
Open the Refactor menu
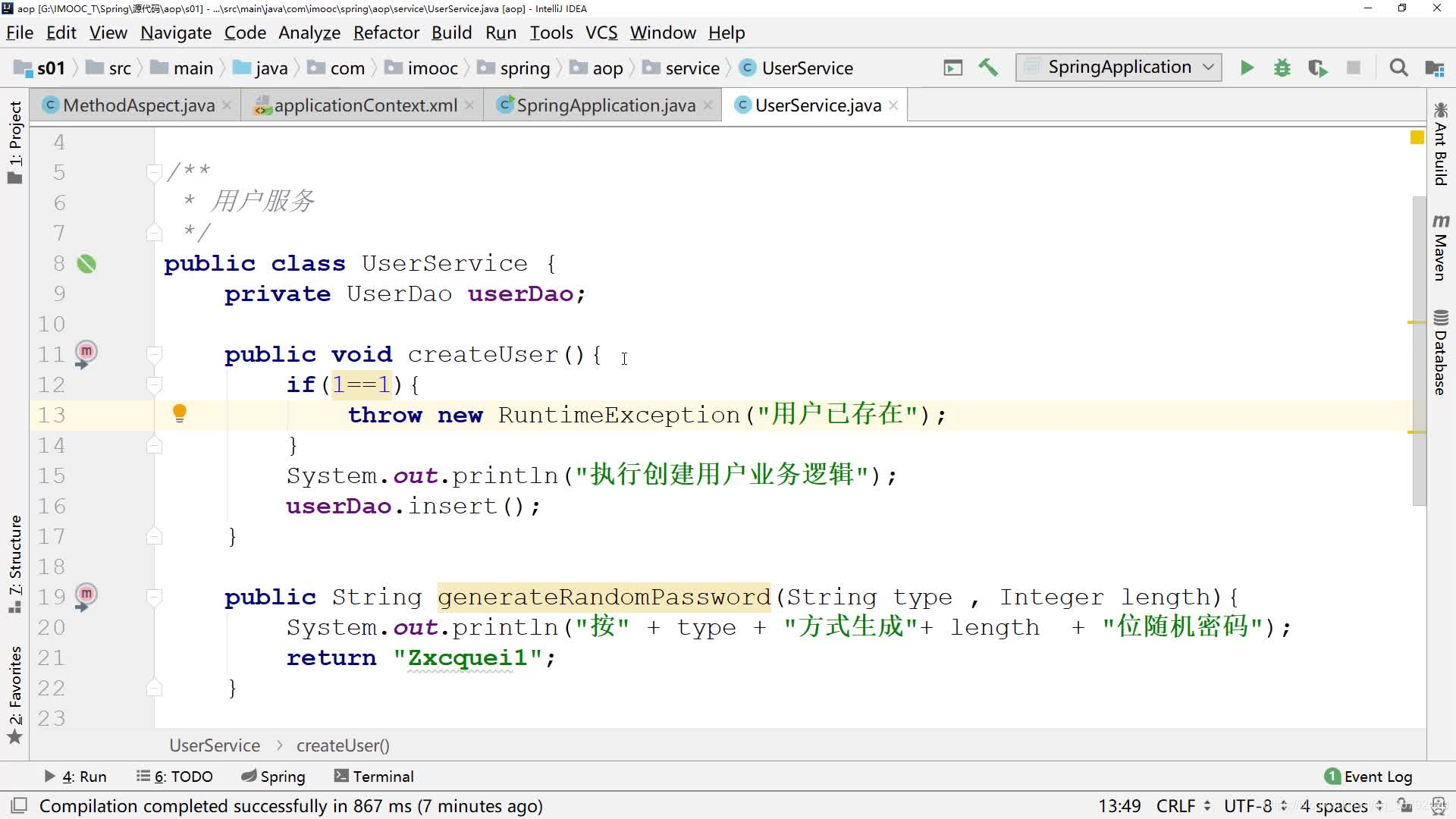[x=386, y=33]
